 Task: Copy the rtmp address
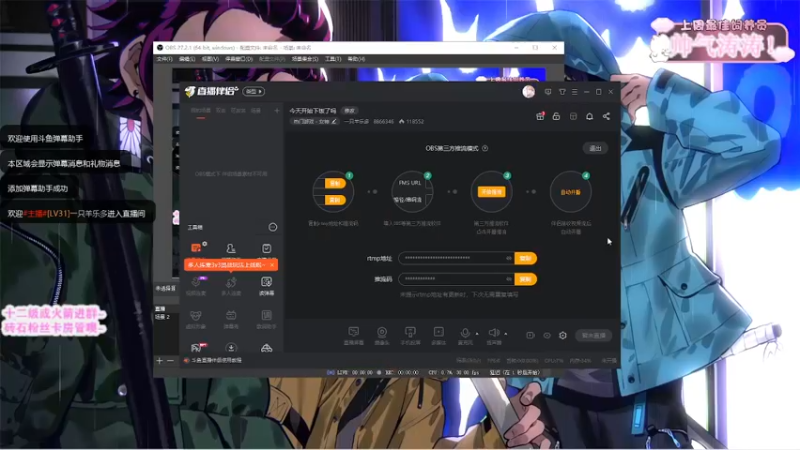[526, 258]
